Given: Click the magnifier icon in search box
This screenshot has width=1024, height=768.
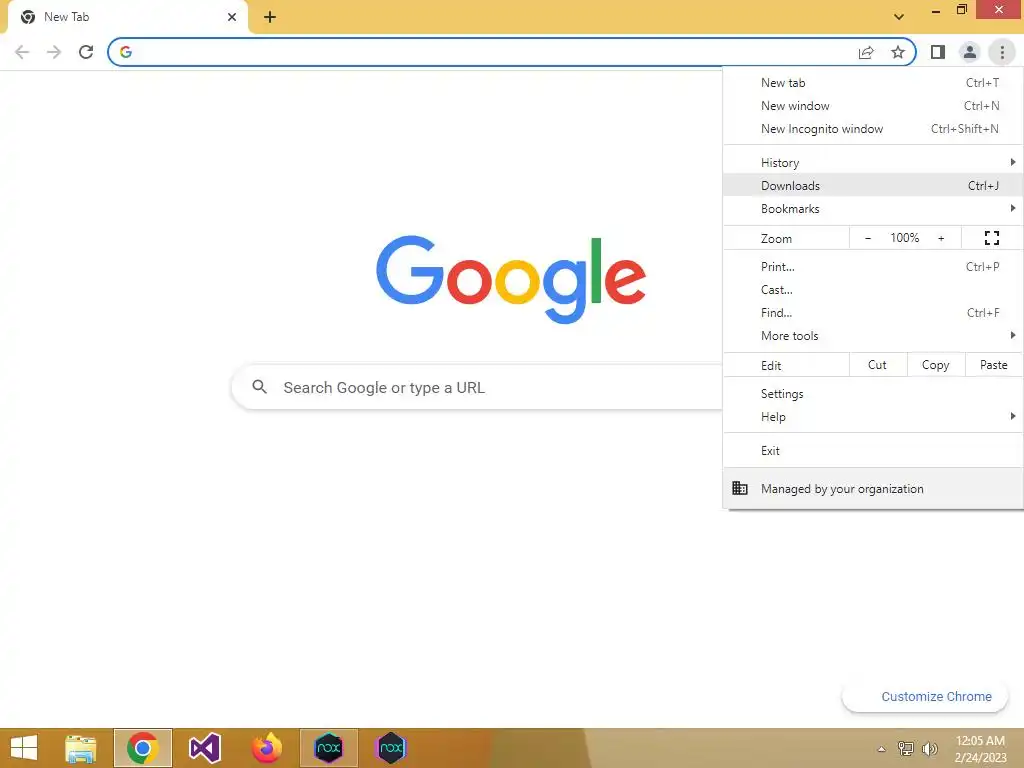Looking at the screenshot, I should tap(259, 387).
